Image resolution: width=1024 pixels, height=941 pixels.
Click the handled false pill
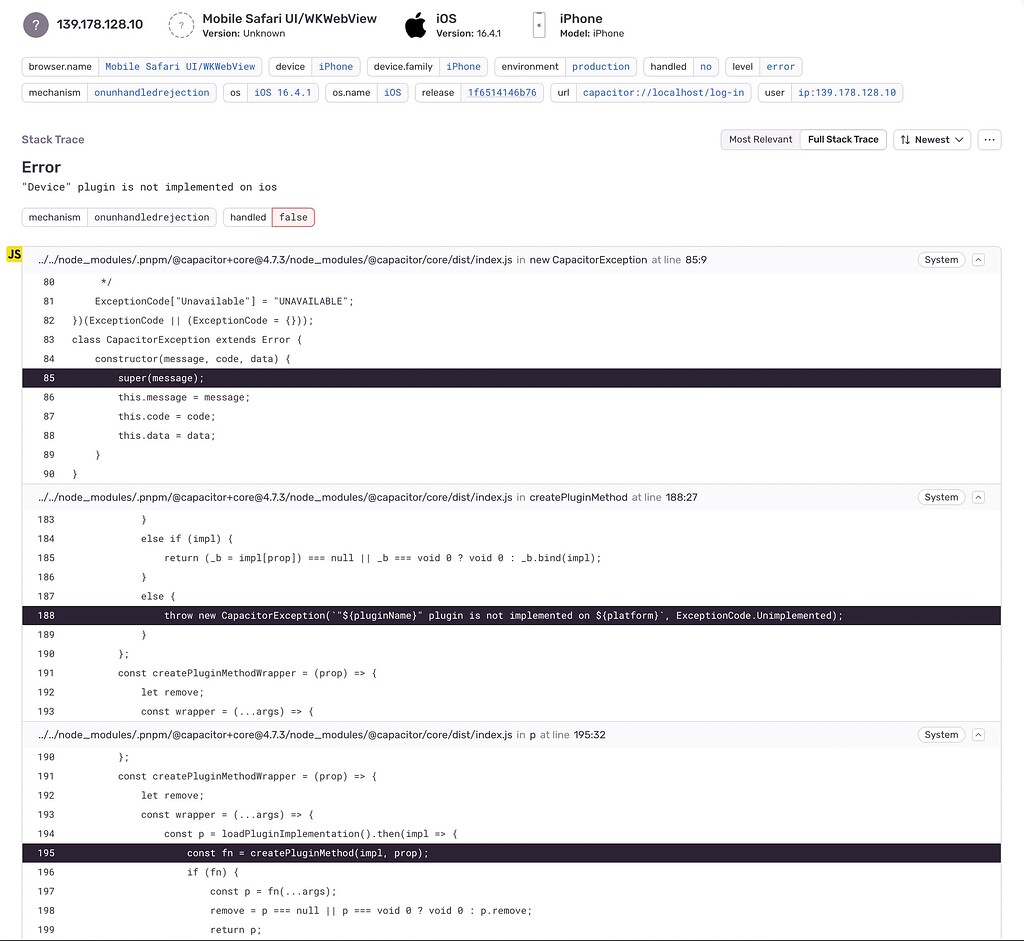[292, 217]
